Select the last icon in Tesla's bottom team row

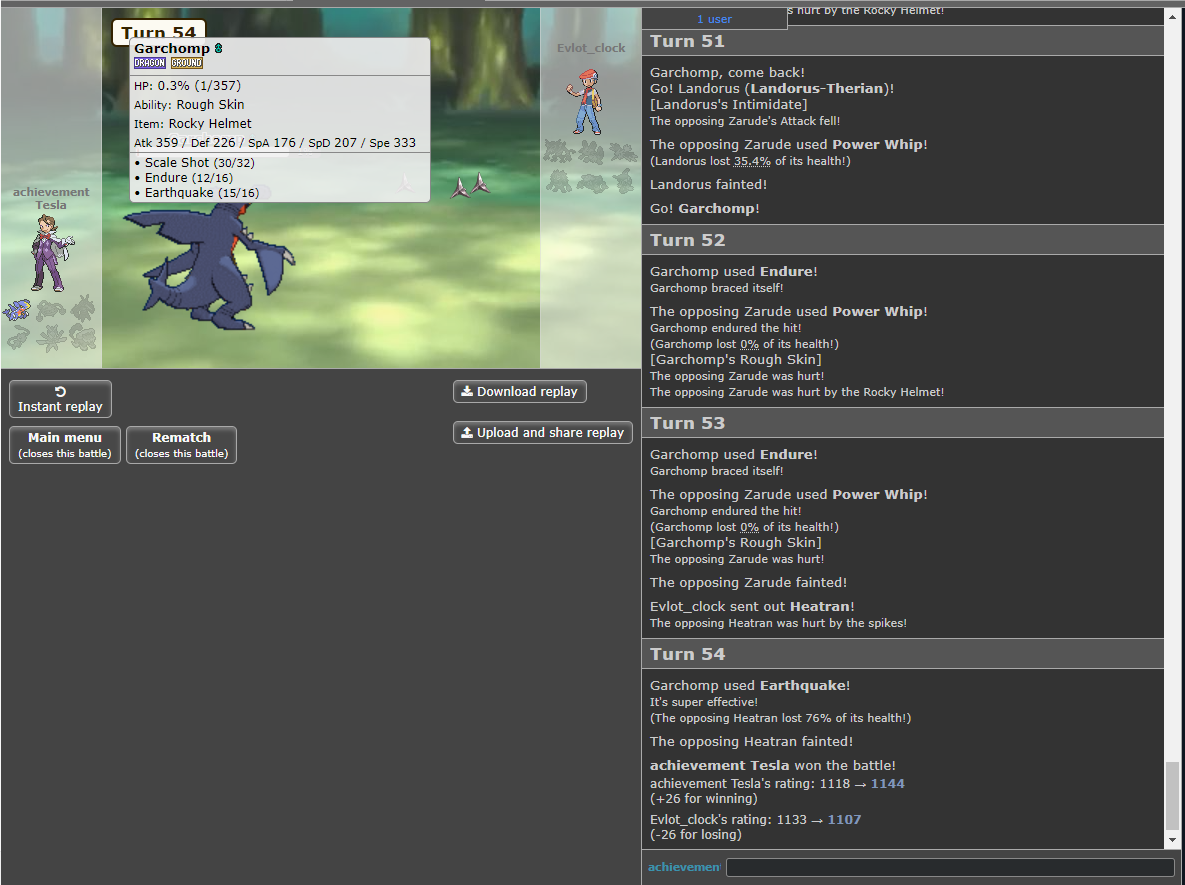(83, 337)
